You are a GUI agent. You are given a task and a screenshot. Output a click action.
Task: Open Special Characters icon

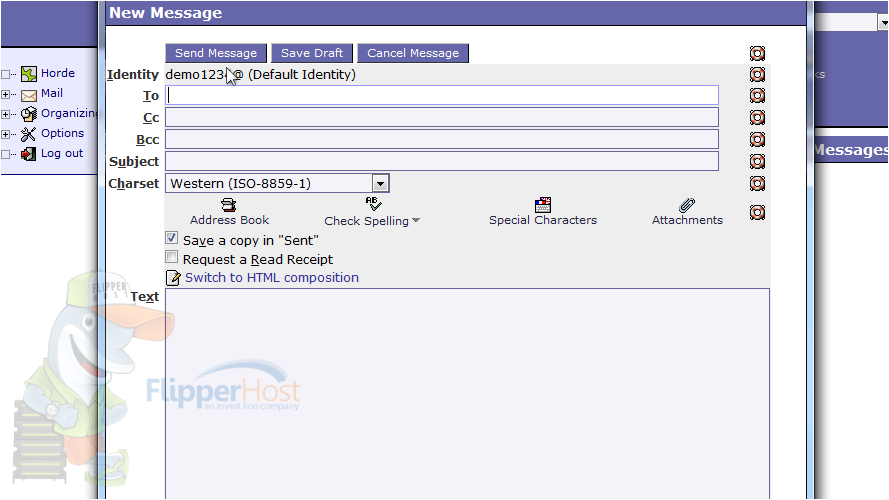coord(543,205)
